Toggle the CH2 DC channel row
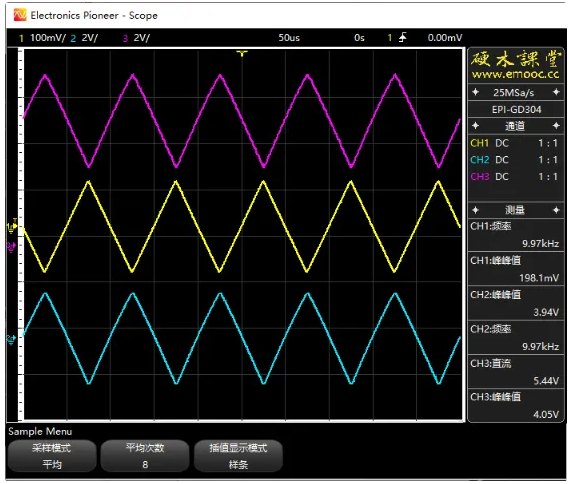Image resolution: width=569 pixels, height=484 pixels. (x=516, y=160)
